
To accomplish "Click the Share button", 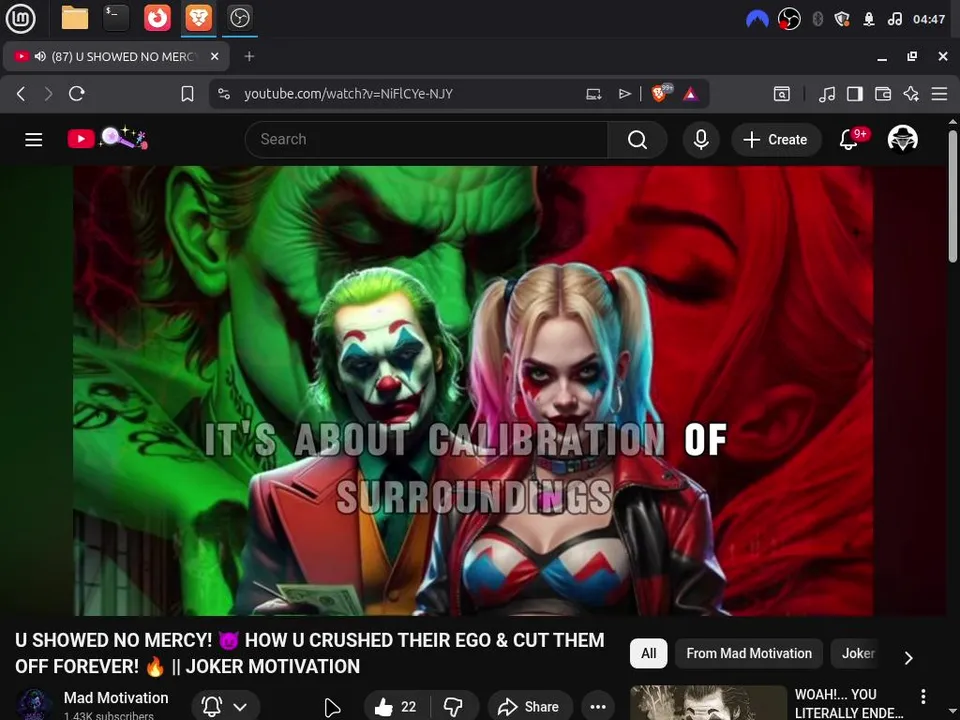I will pyautogui.click(x=530, y=707).
